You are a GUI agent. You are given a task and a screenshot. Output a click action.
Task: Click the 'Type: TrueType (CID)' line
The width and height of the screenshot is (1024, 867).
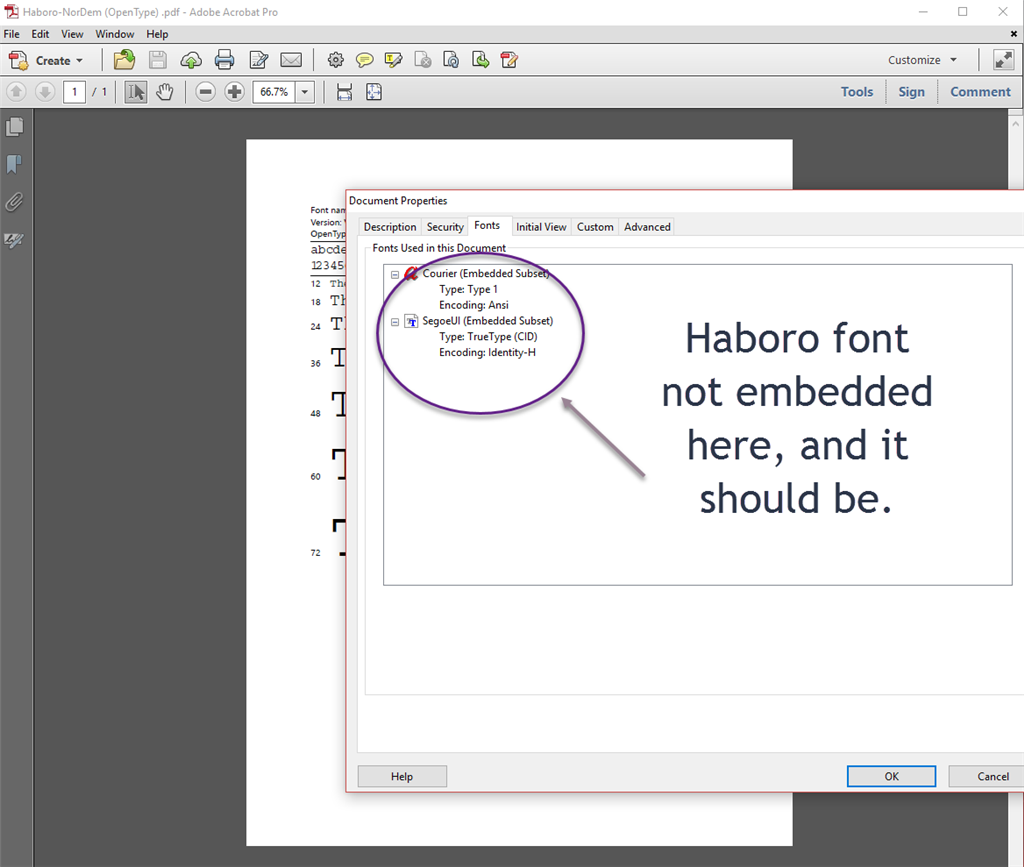point(488,336)
